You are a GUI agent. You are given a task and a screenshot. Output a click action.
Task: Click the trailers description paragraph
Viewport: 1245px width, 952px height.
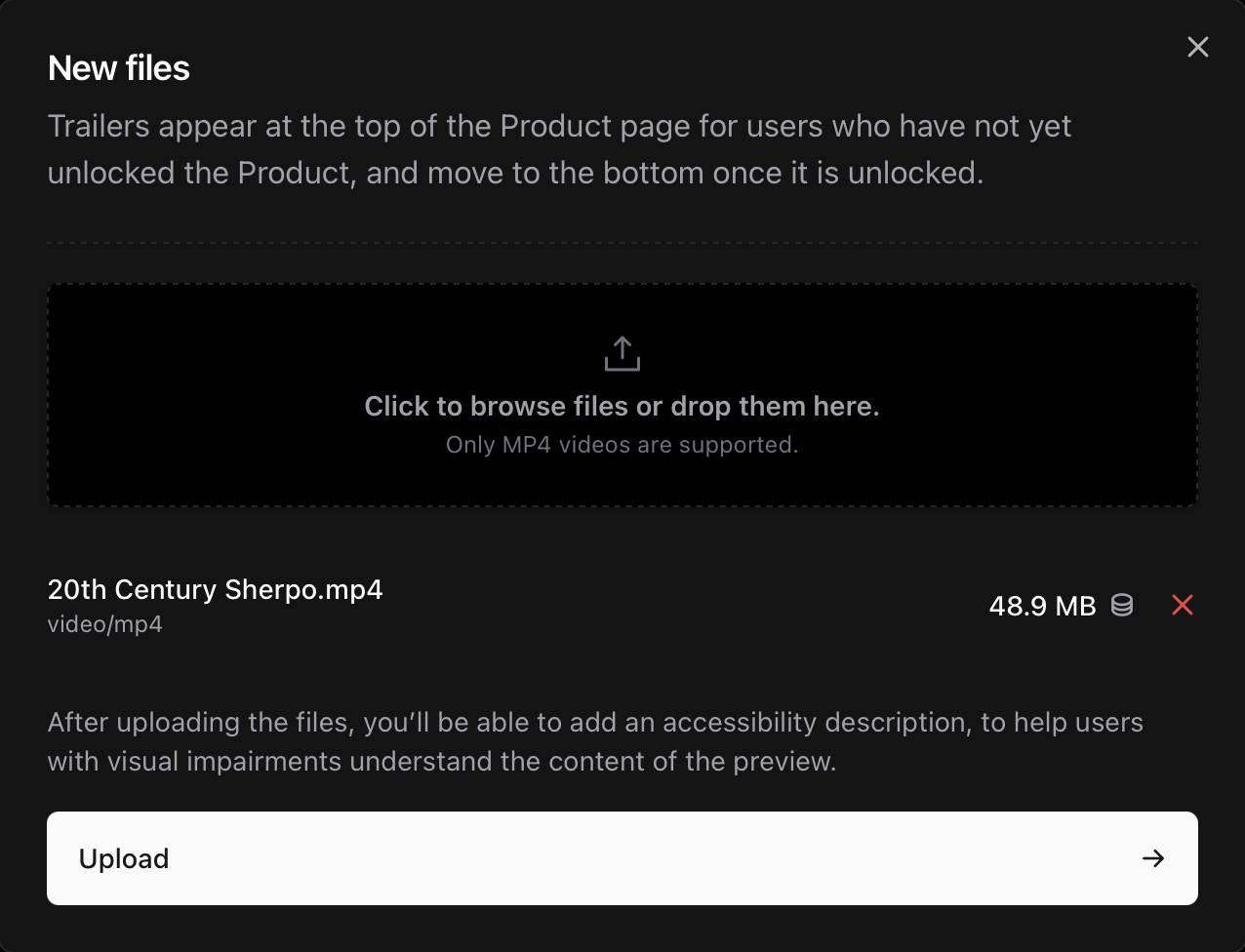click(x=559, y=148)
